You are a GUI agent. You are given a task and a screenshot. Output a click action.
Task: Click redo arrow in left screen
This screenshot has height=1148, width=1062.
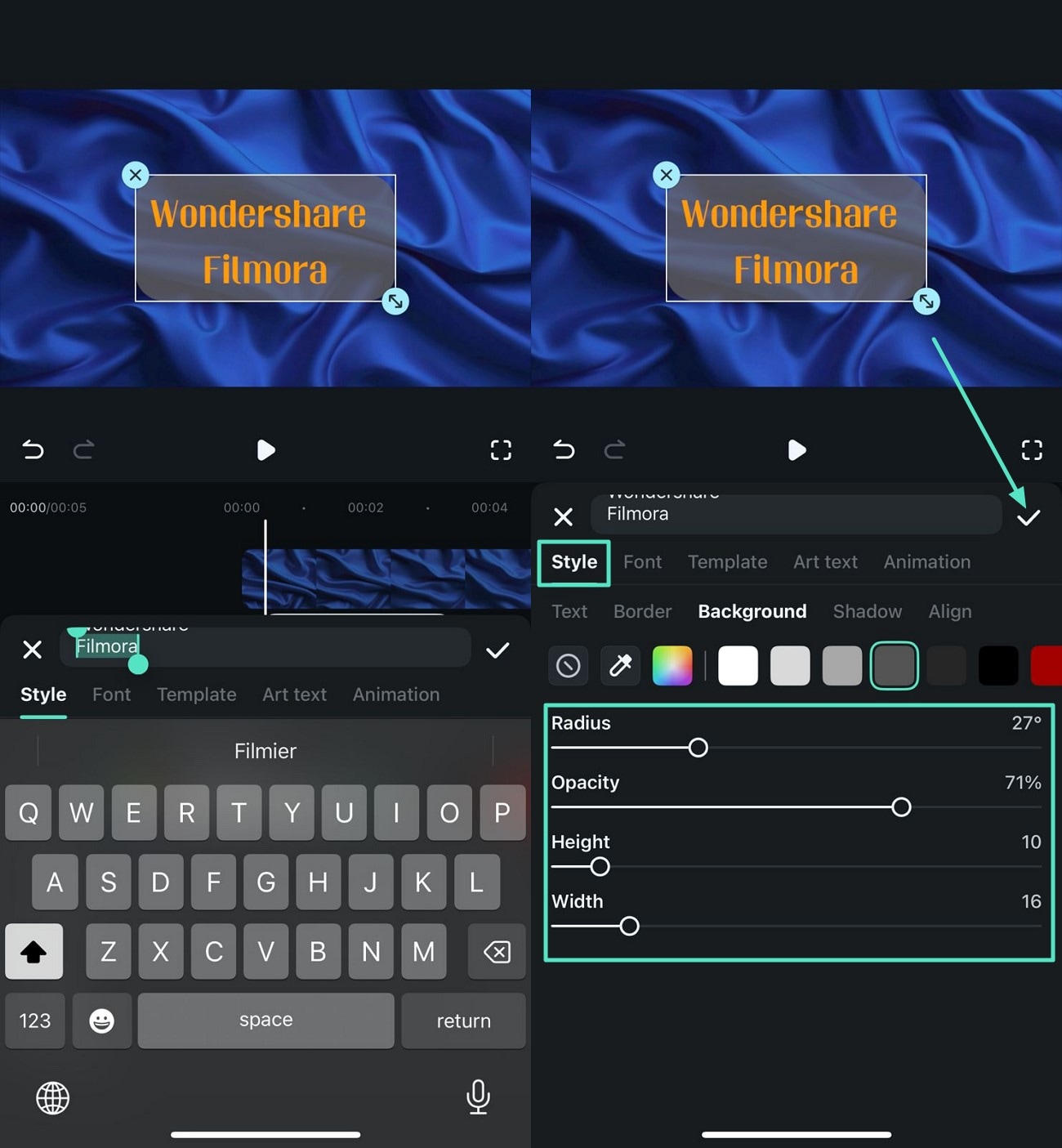tap(83, 449)
